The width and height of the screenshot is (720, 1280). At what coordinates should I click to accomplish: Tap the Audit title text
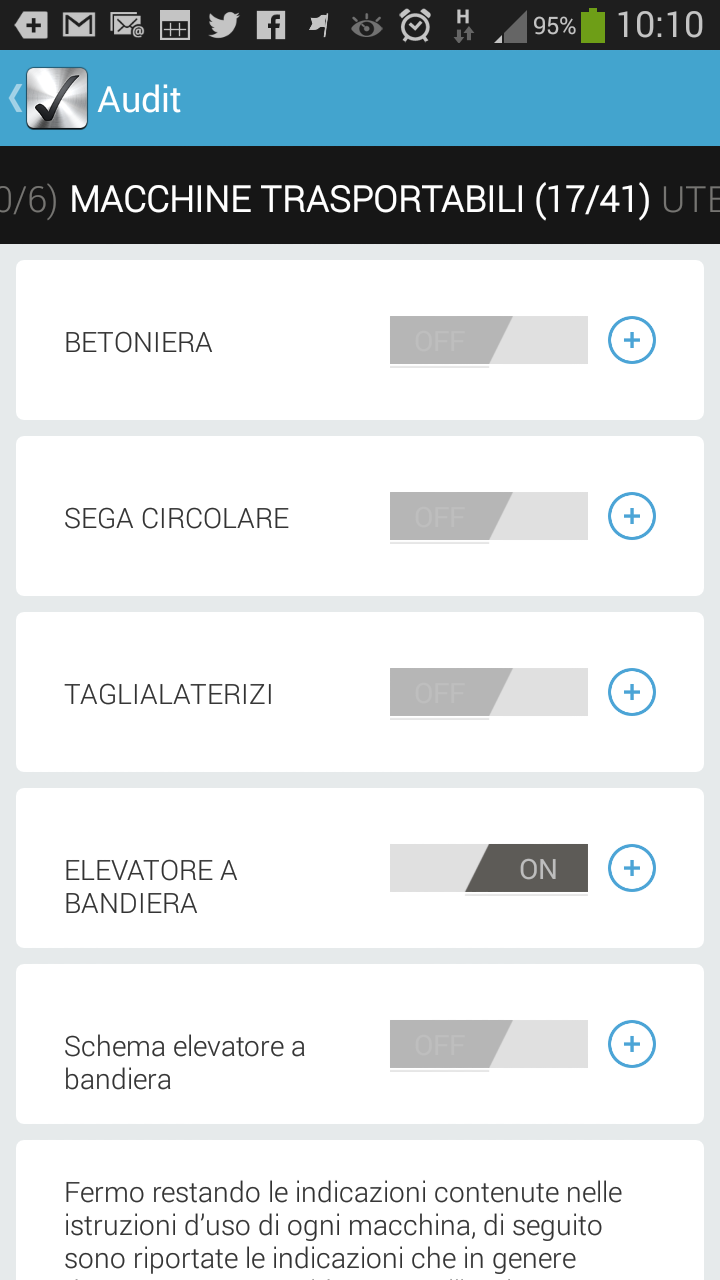click(x=140, y=99)
